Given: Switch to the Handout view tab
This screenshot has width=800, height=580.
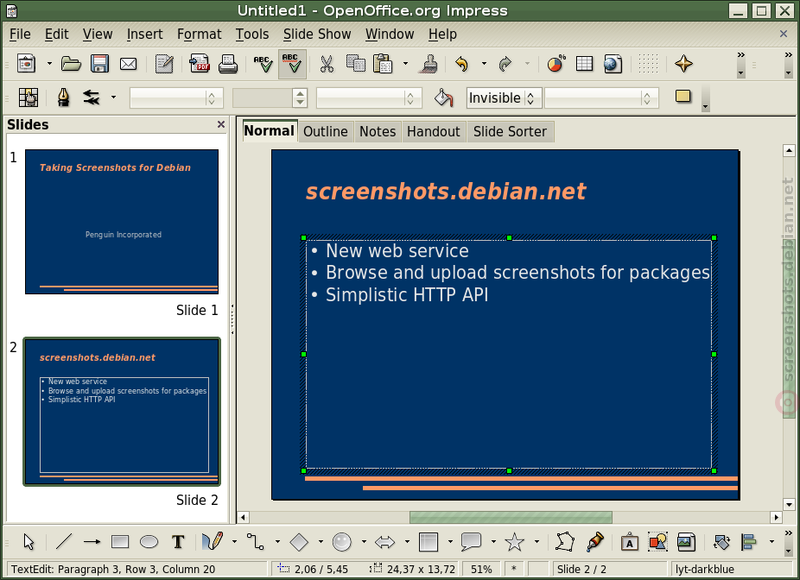Looking at the screenshot, I should [433, 132].
